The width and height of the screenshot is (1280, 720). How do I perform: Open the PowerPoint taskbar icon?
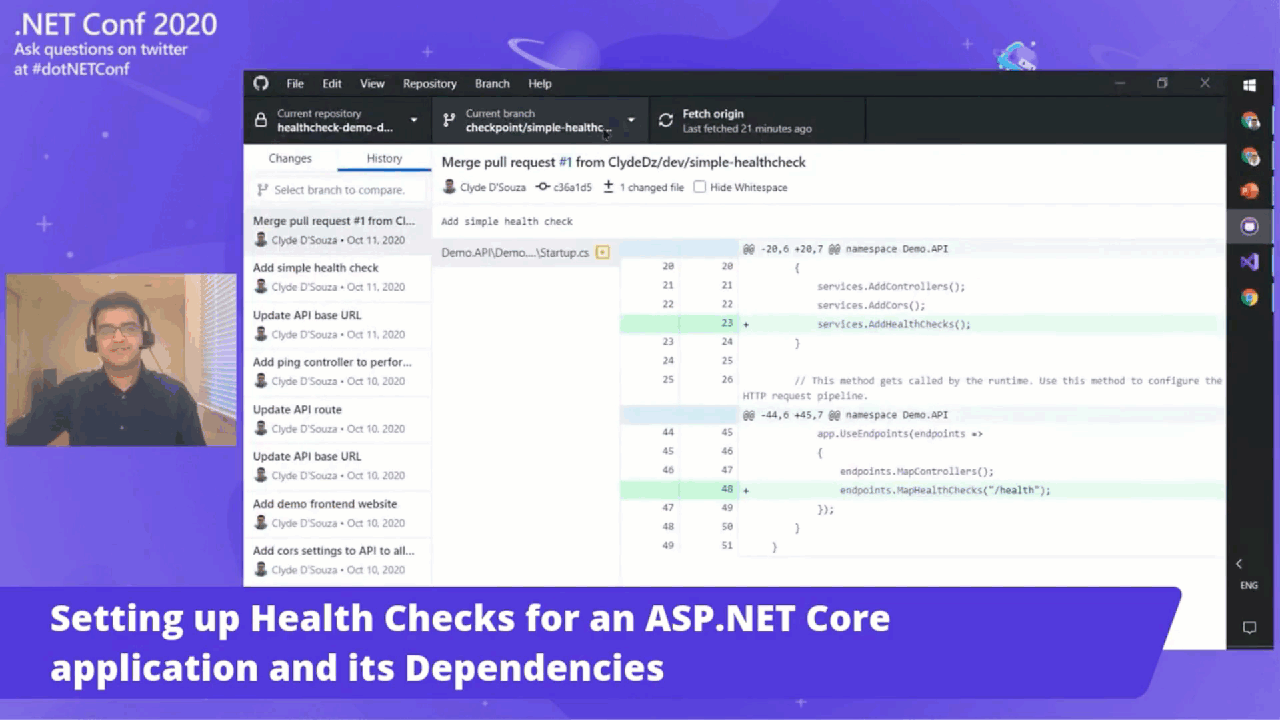(x=1249, y=191)
